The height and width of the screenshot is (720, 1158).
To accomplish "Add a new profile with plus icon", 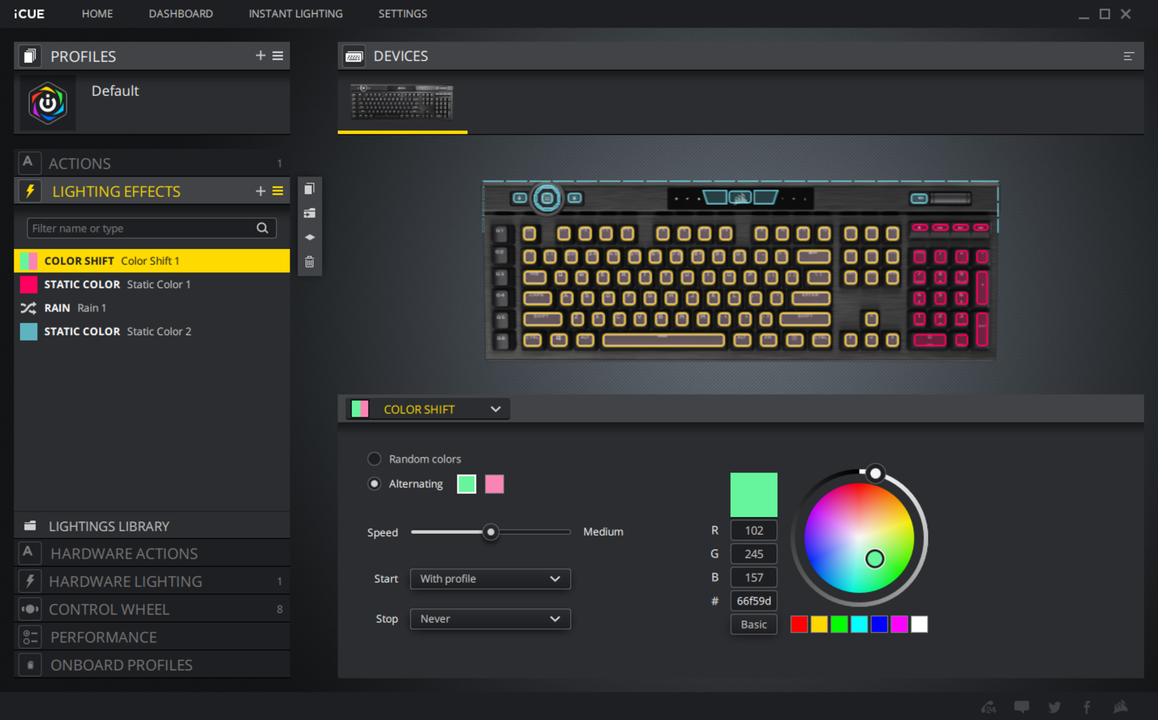I will tap(260, 55).
